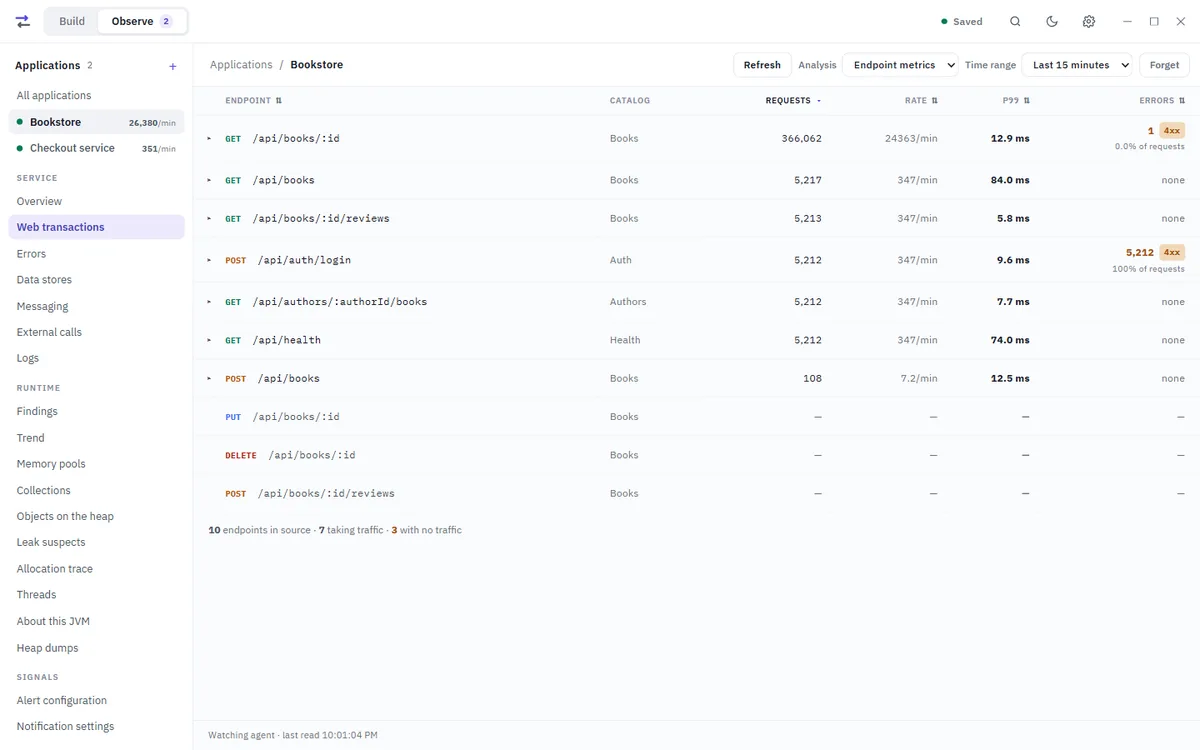Toggle dark mode moon icon

click(1052, 21)
